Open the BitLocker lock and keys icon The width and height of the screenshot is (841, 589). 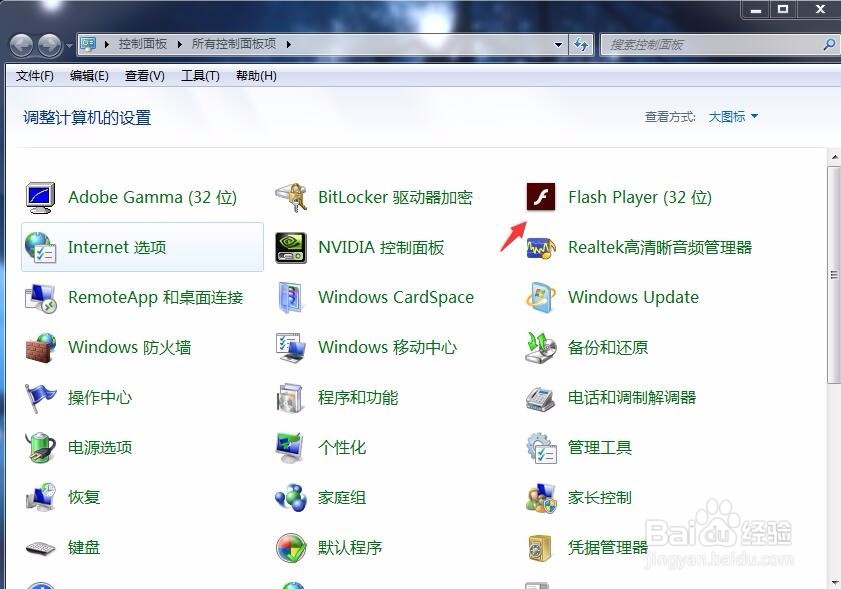coord(291,197)
